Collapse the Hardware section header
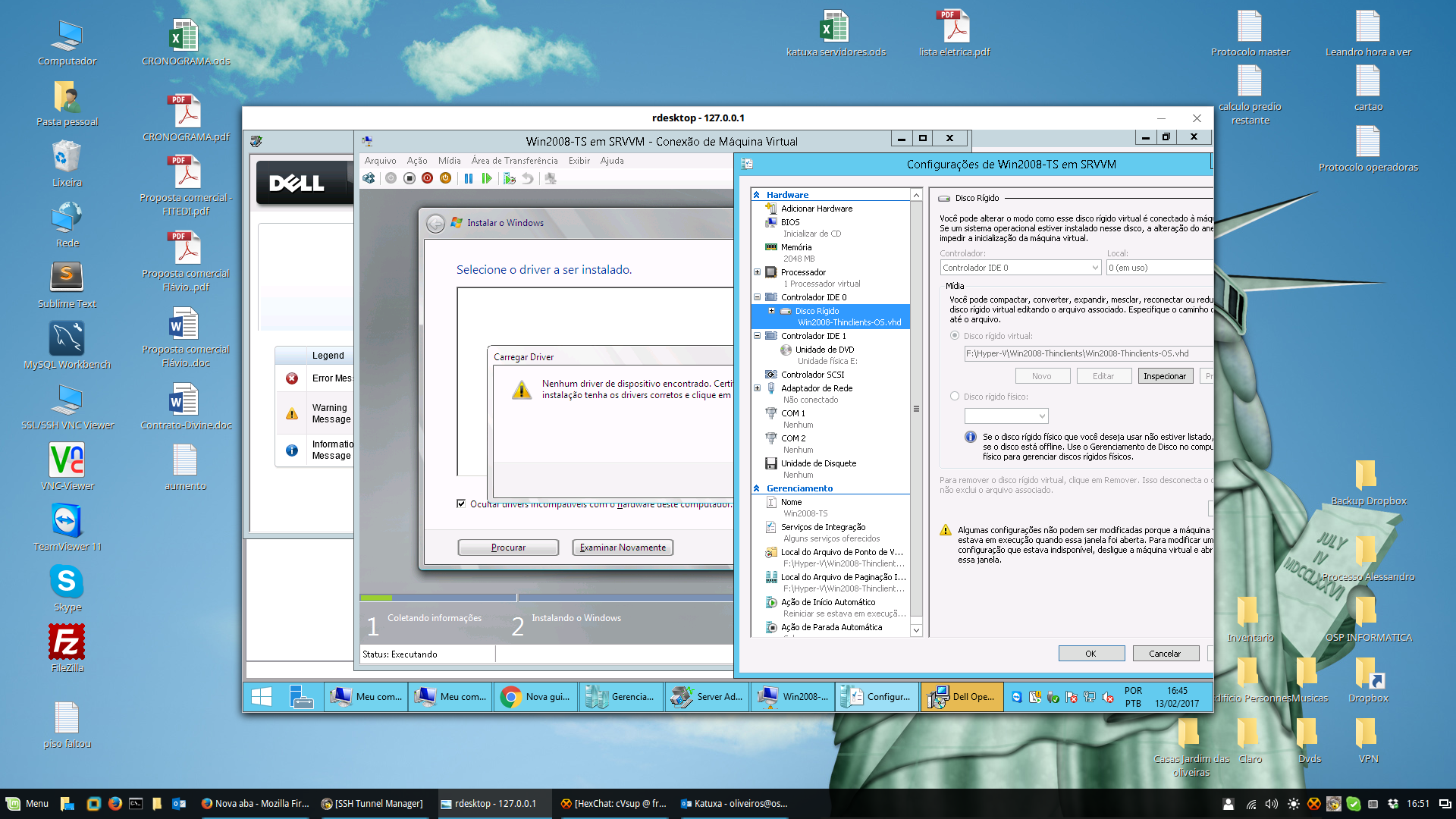Viewport: 1456px width, 819px height. click(x=757, y=195)
